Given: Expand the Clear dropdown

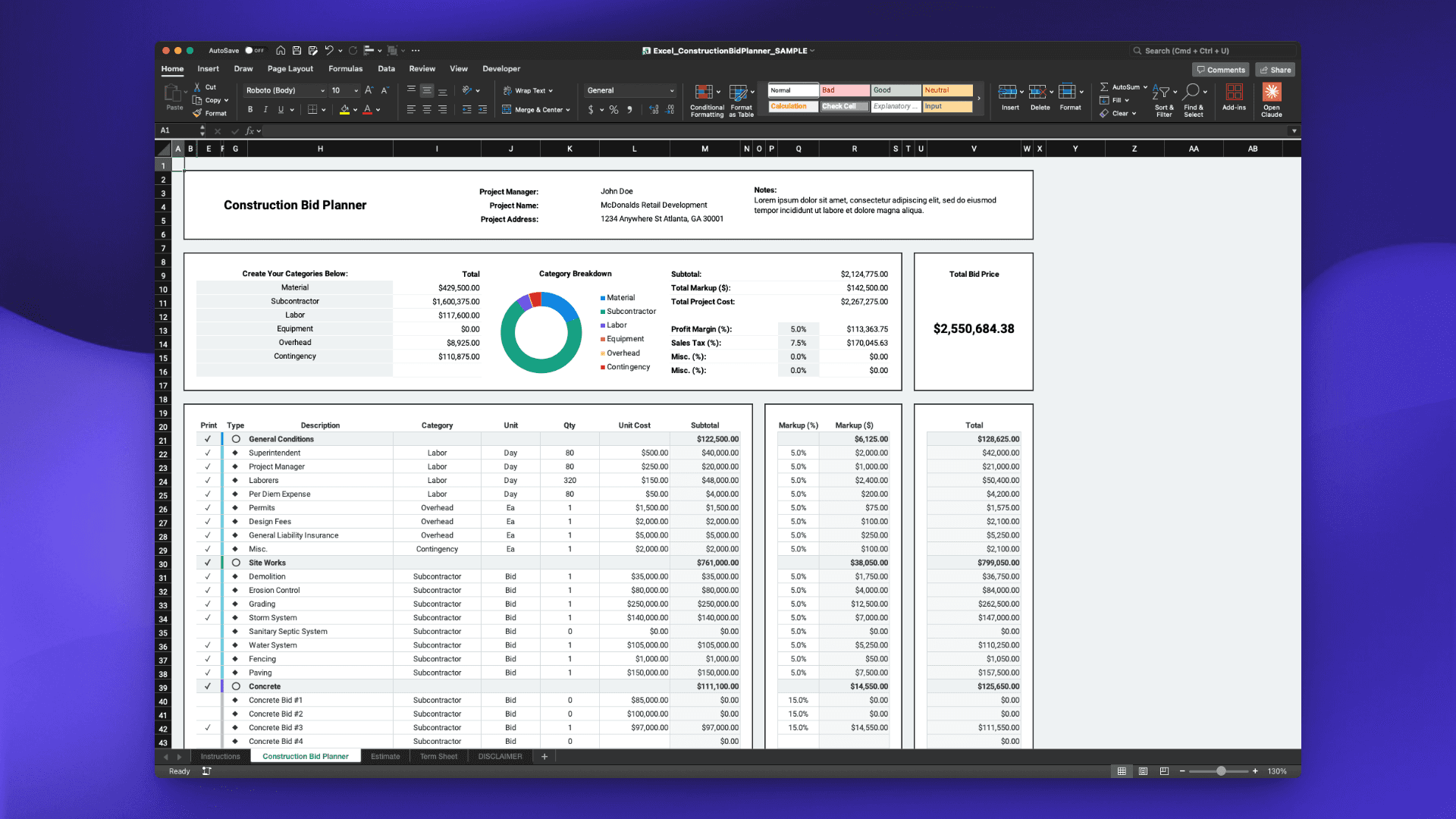Looking at the screenshot, I should 1134,114.
